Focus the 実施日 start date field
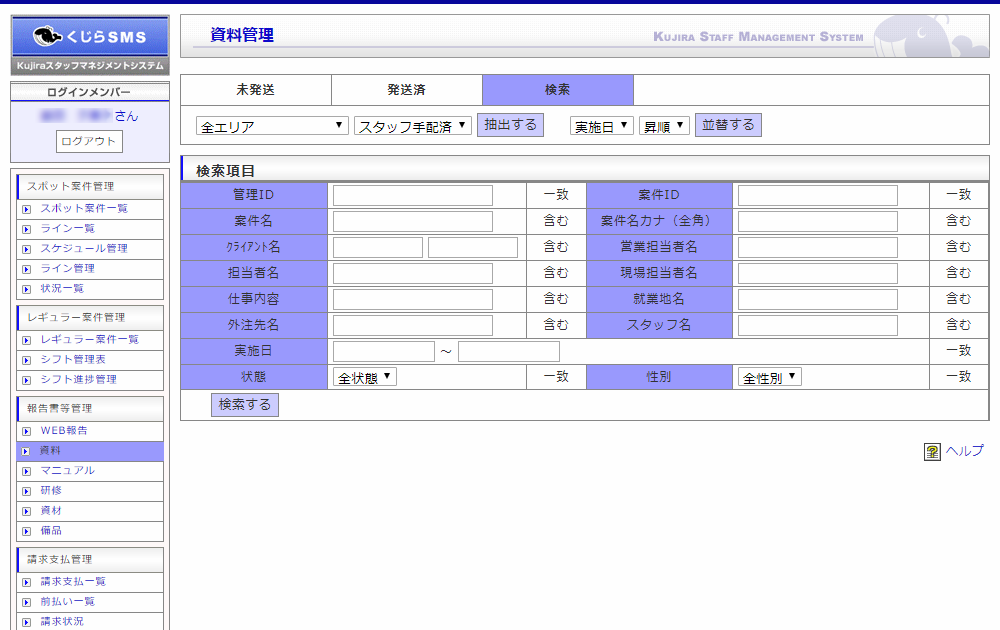The height and width of the screenshot is (630, 1000). tap(383, 351)
